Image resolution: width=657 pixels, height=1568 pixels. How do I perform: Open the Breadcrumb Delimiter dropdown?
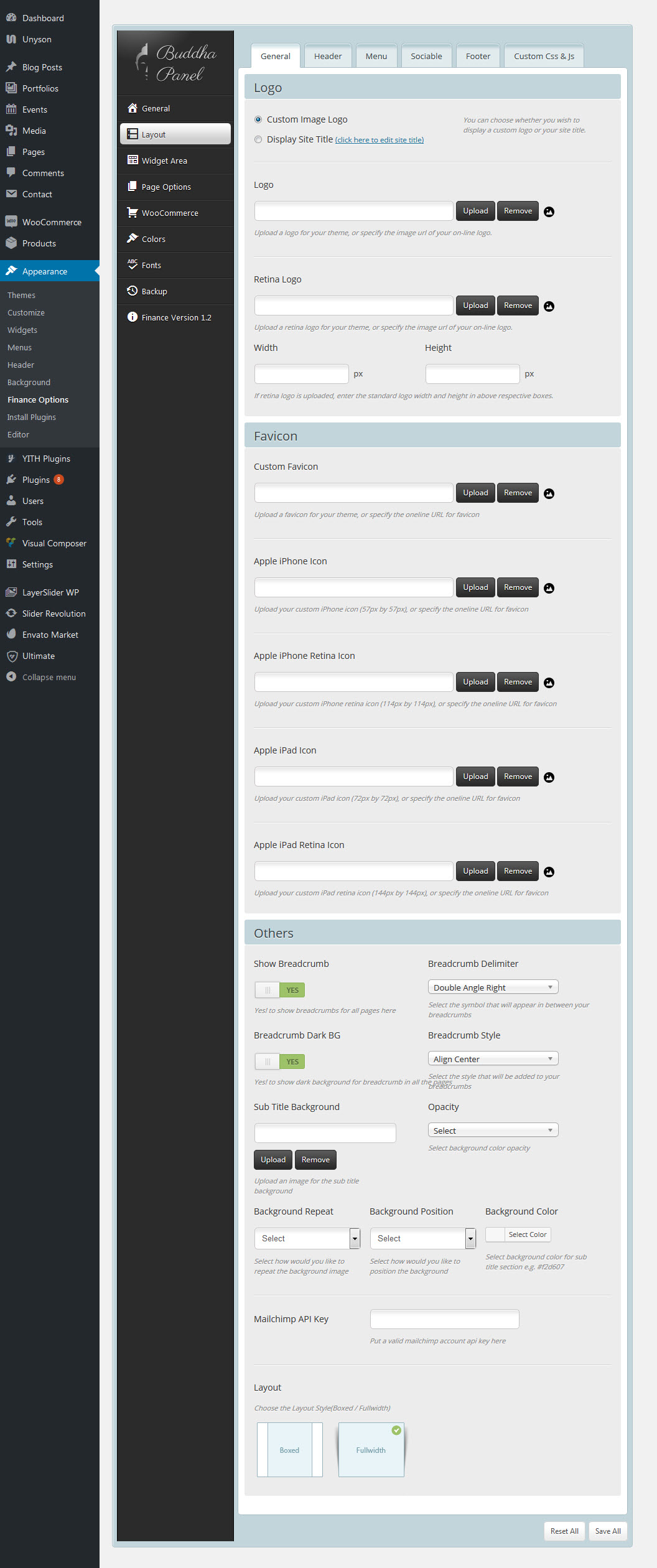click(x=493, y=987)
